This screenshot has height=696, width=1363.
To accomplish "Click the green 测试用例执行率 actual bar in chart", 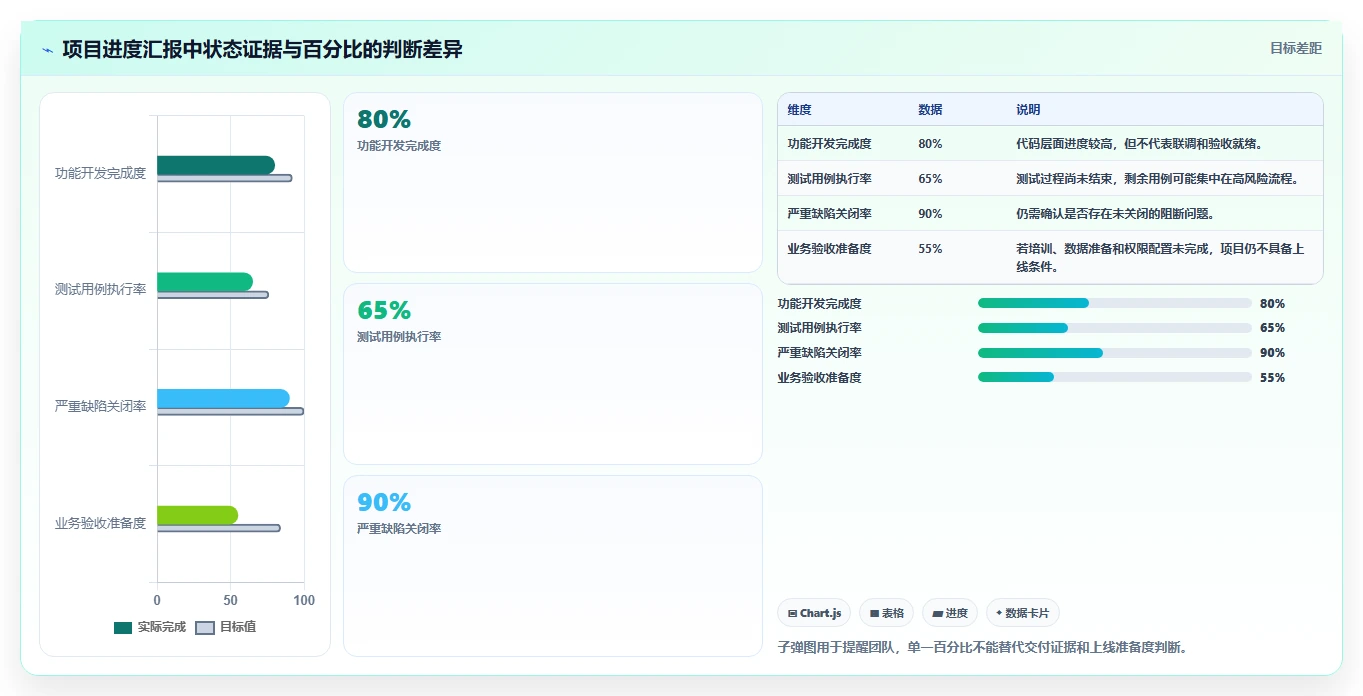I will coord(205,282).
